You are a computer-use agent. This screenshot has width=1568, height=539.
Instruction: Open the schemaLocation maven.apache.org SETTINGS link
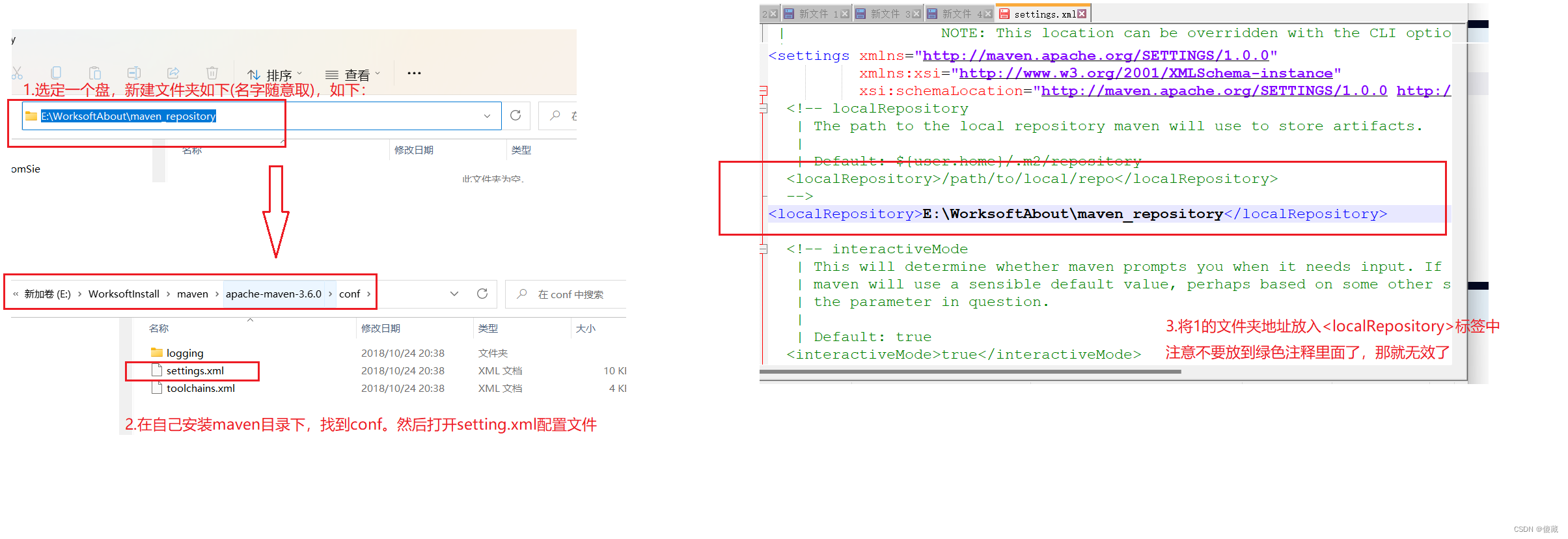(x=1214, y=91)
